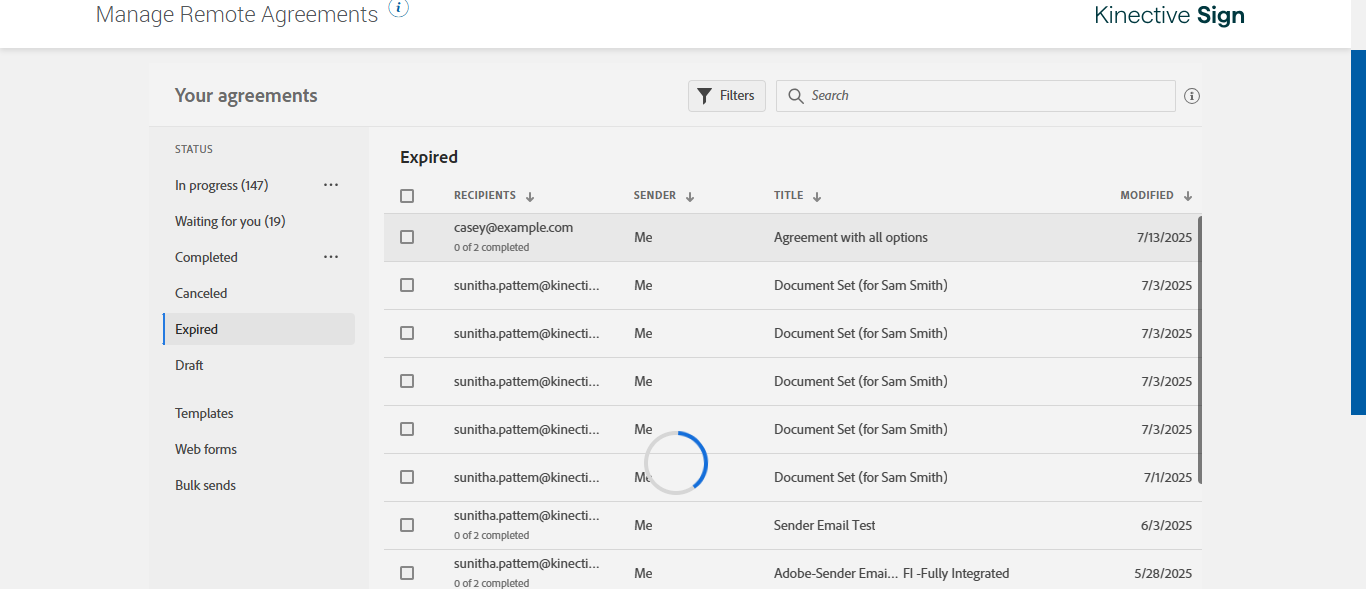Check the Sender Email Test row checkbox
This screenshot has width=1366, height=589.
coord(407,525)
